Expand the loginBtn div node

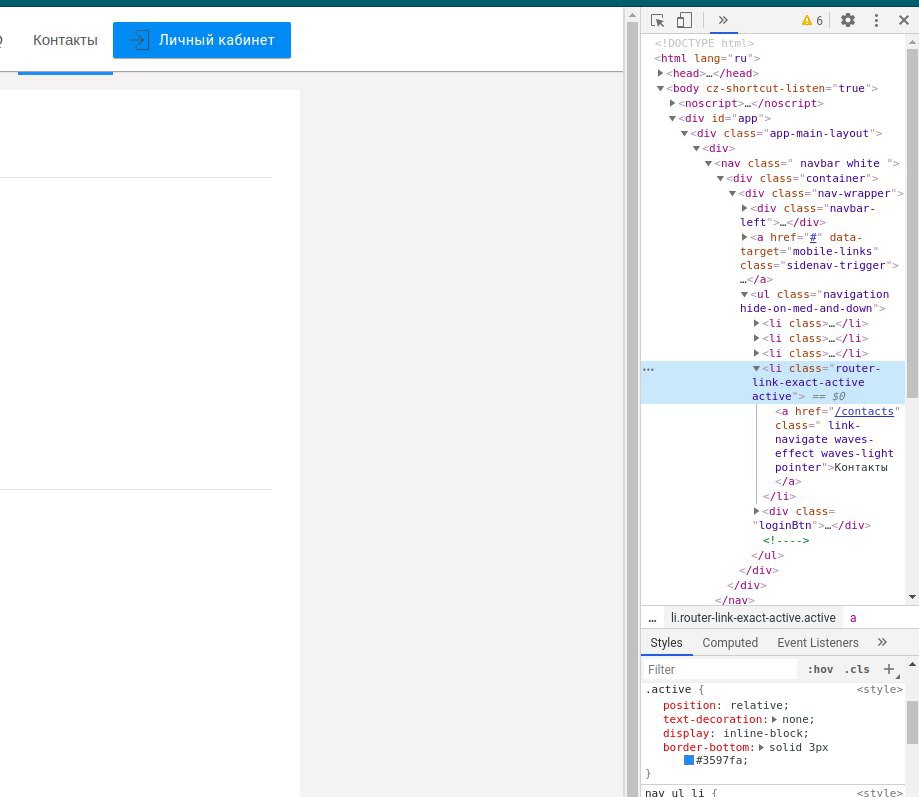pos(757,511)
